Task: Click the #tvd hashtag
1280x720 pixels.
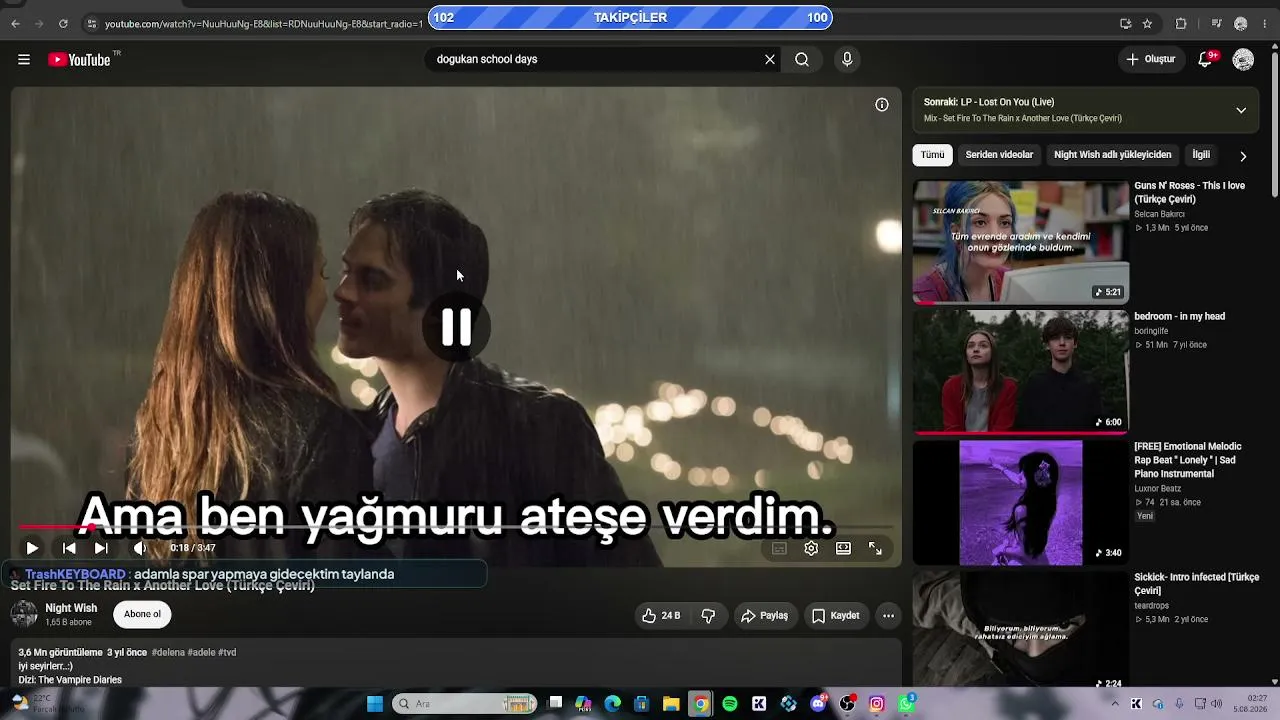Action: point(227,652)
